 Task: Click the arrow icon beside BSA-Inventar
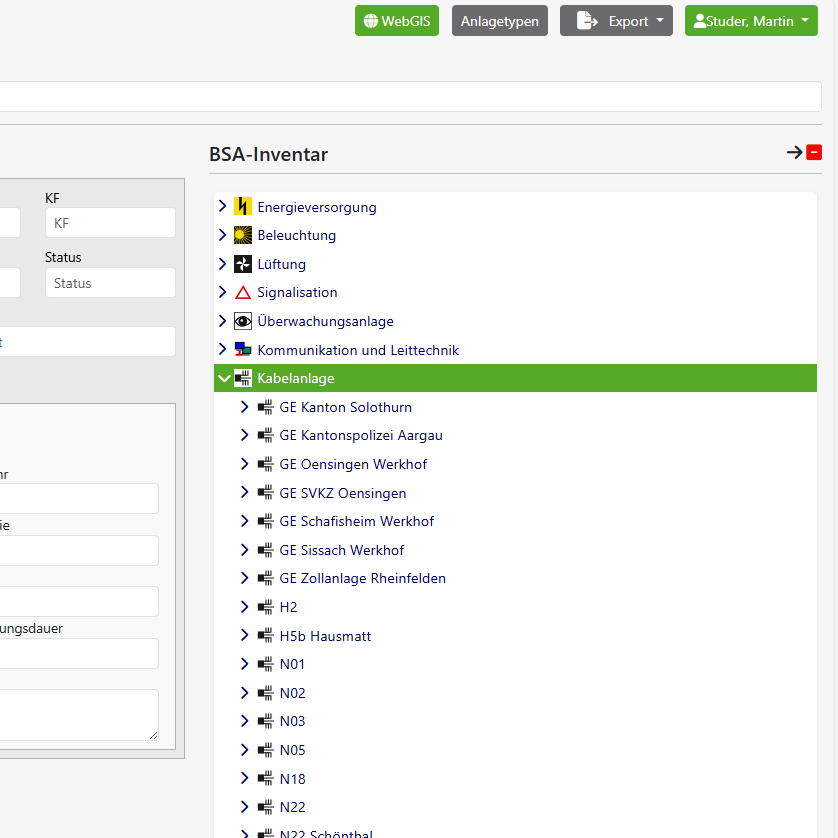point(794,153)
